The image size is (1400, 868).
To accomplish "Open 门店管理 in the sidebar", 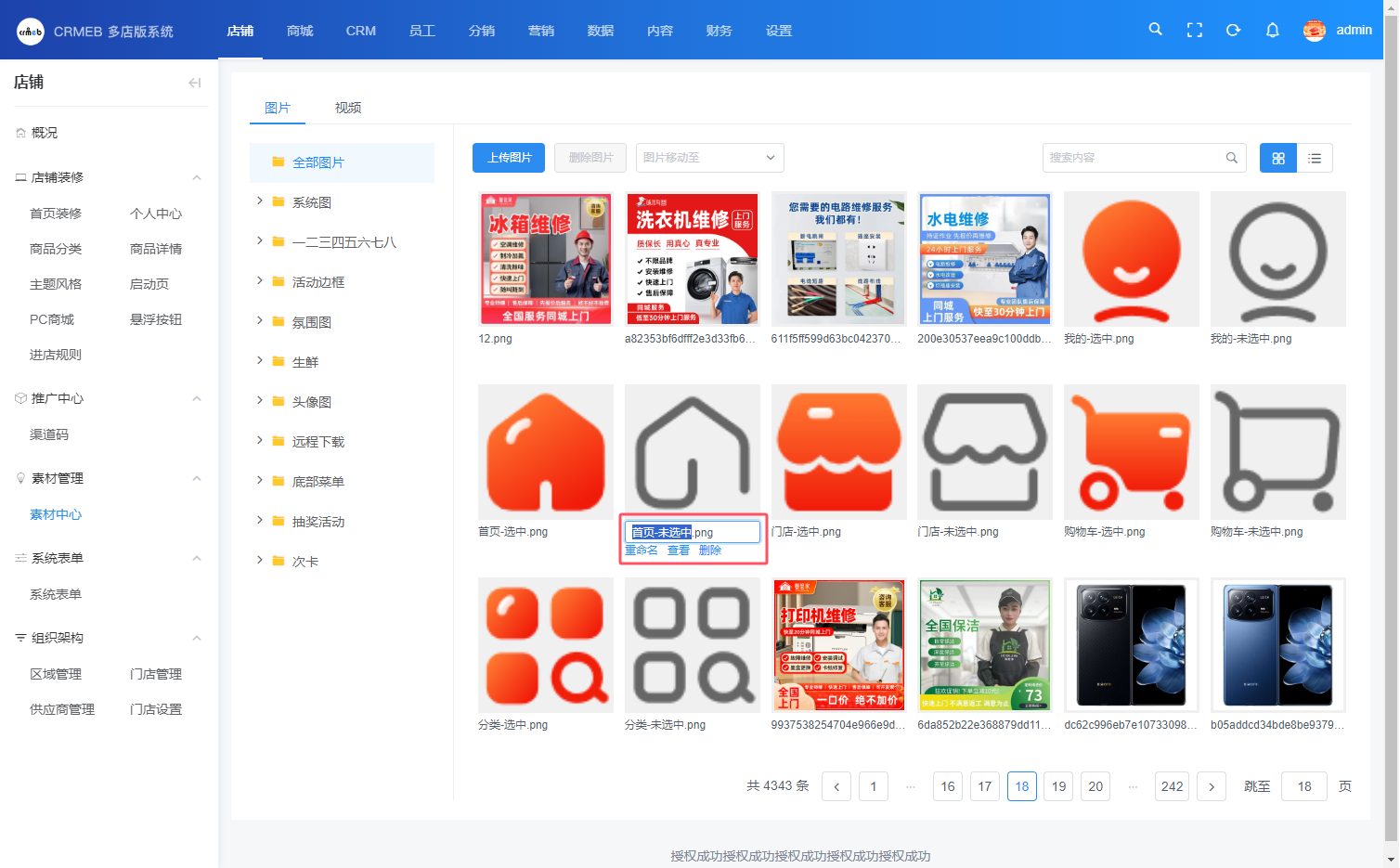I will click(156, 674).
